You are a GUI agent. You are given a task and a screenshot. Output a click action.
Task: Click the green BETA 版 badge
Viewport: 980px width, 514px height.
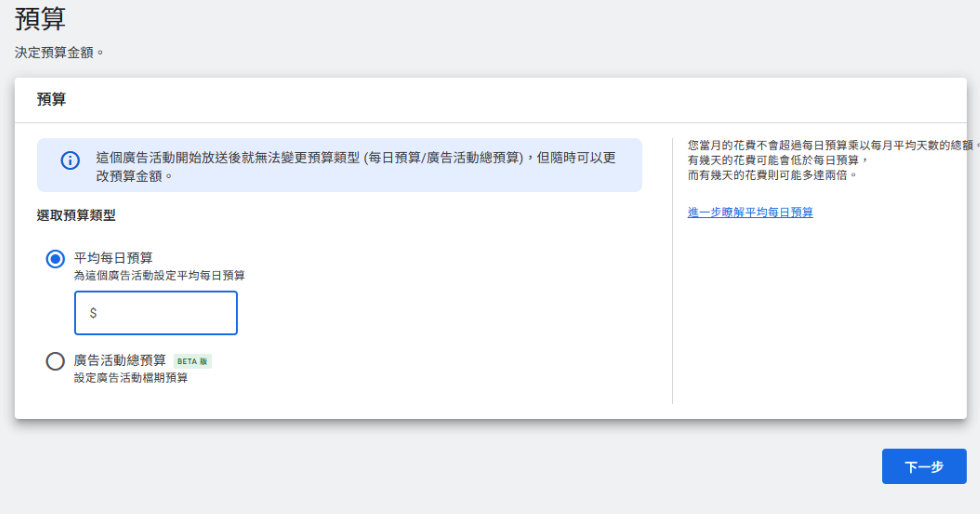193,361
